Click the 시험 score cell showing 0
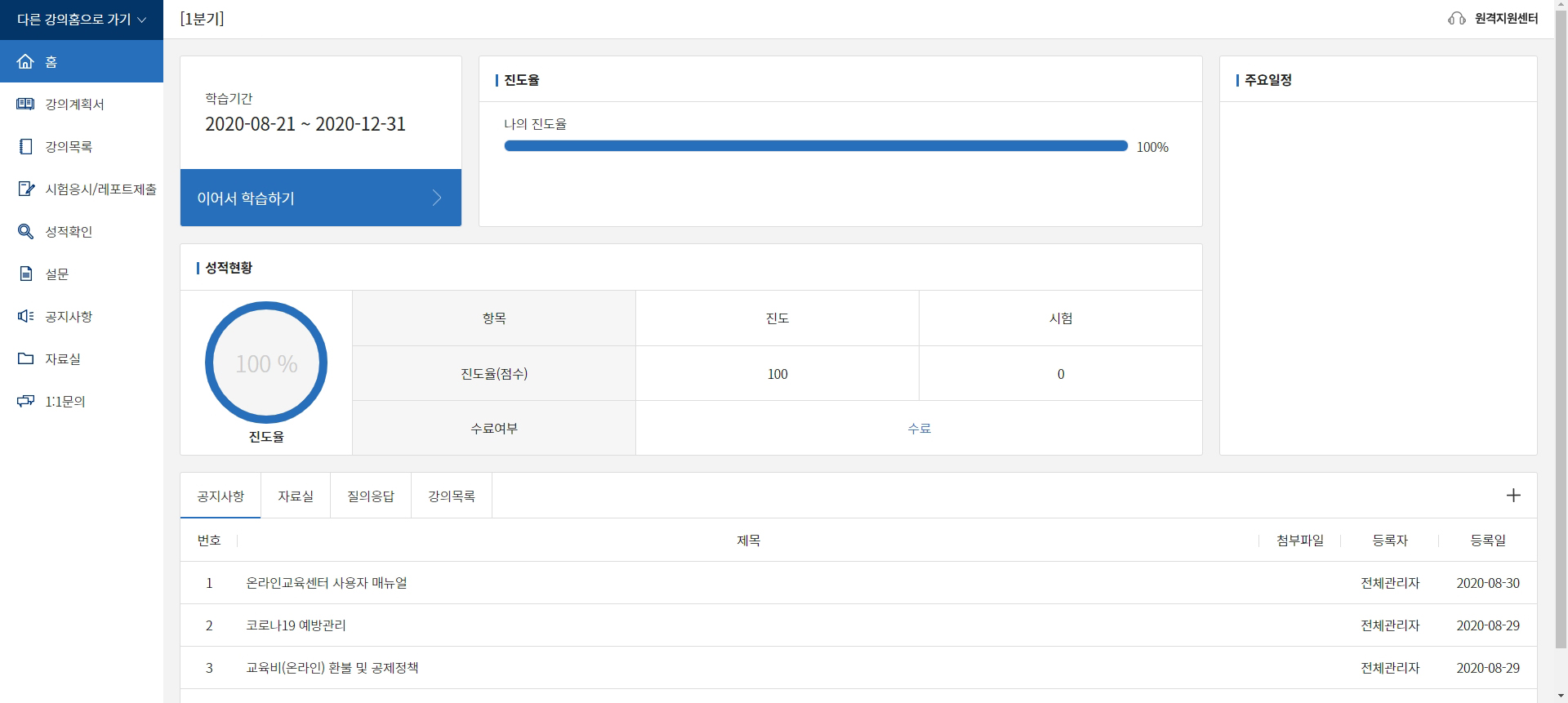 pyautogui.click(x=1061, y=374)
